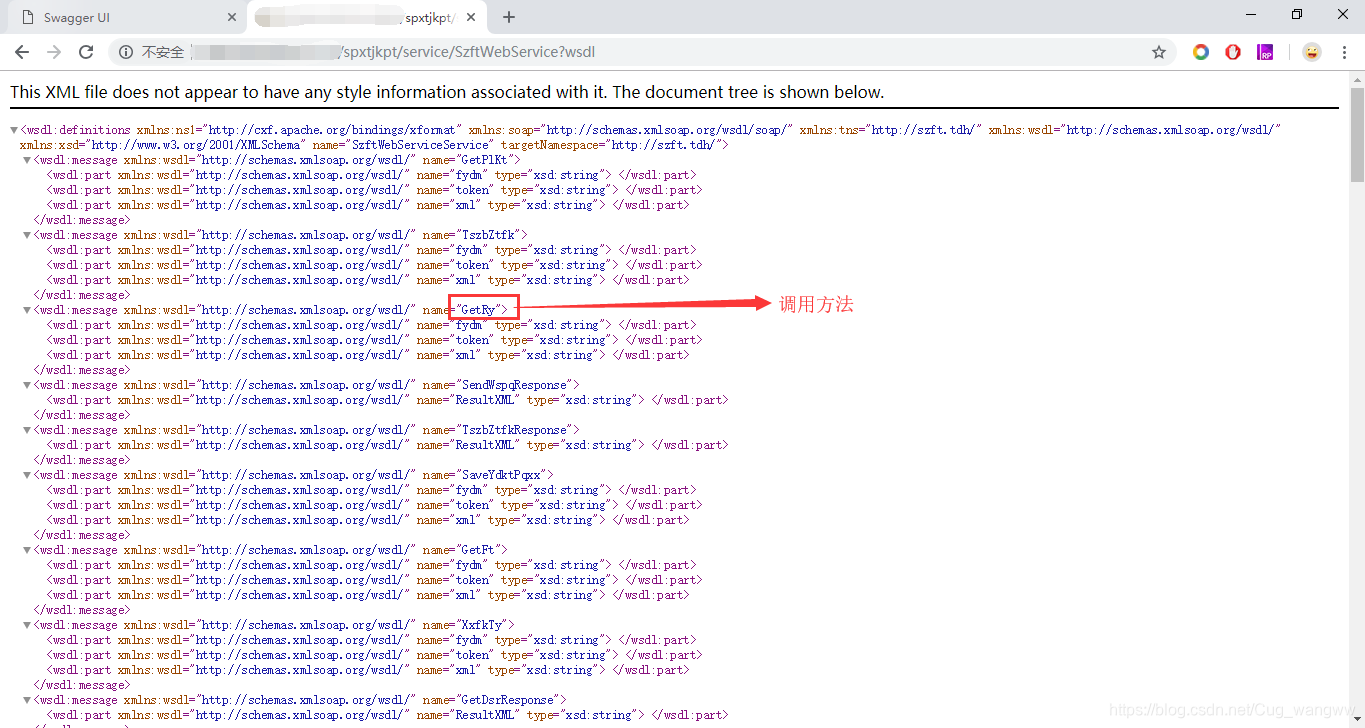Restore down the Chrome window
Image resolution: width=1365 pixels, height=728 pixels.
1297,14
